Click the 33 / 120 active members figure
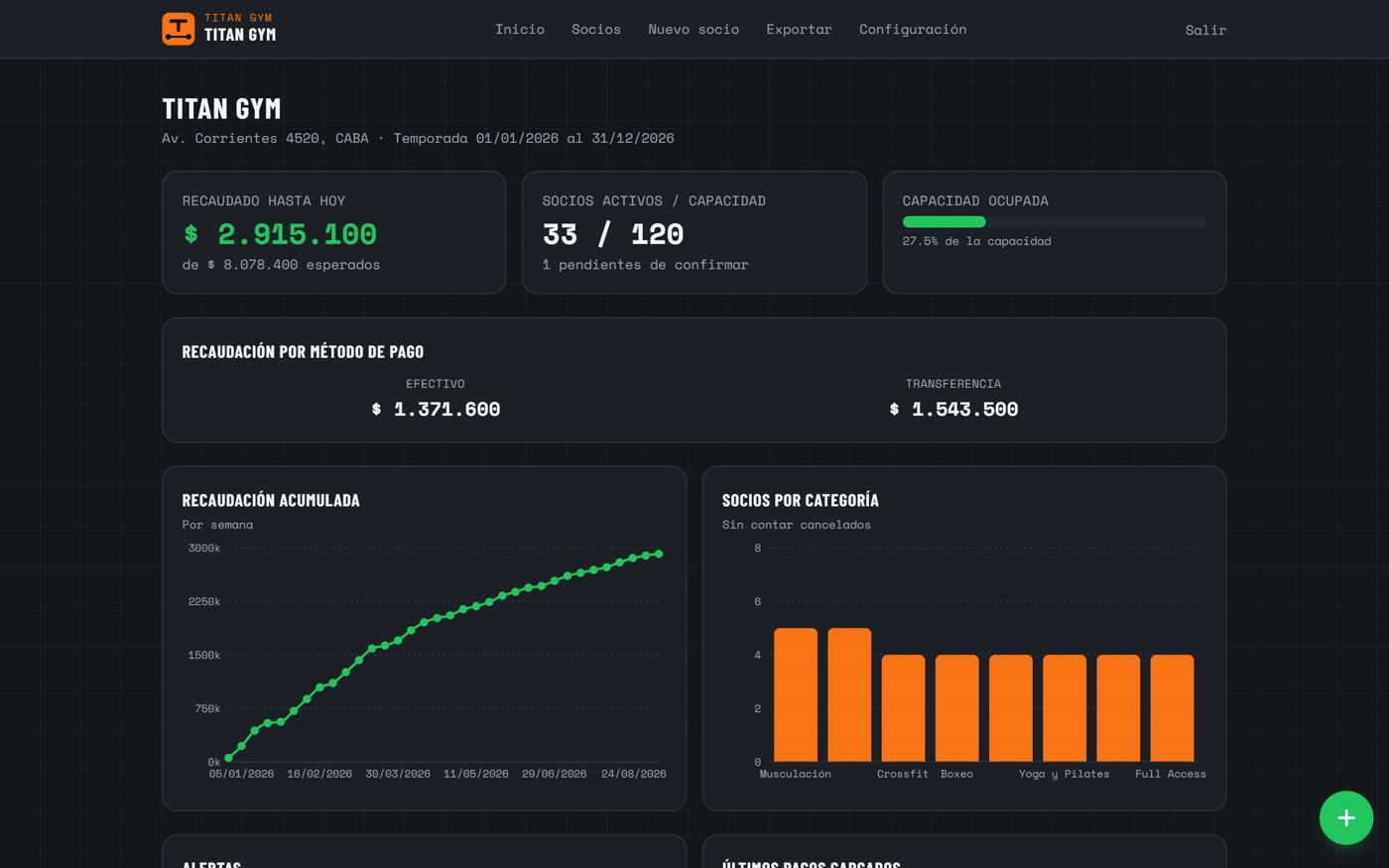The height and width of the screenshot is (868, 1389). tap(613, 234)
